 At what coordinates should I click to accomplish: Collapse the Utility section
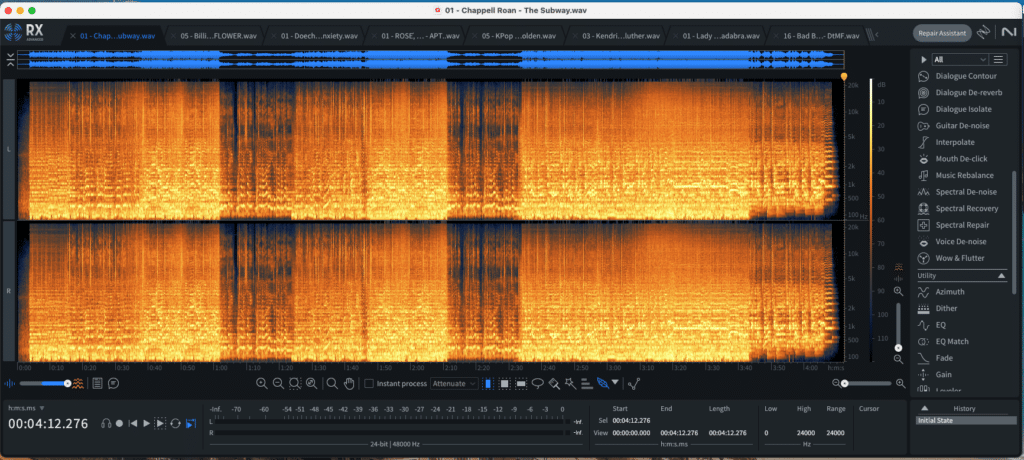click(x=1002, y=276)
